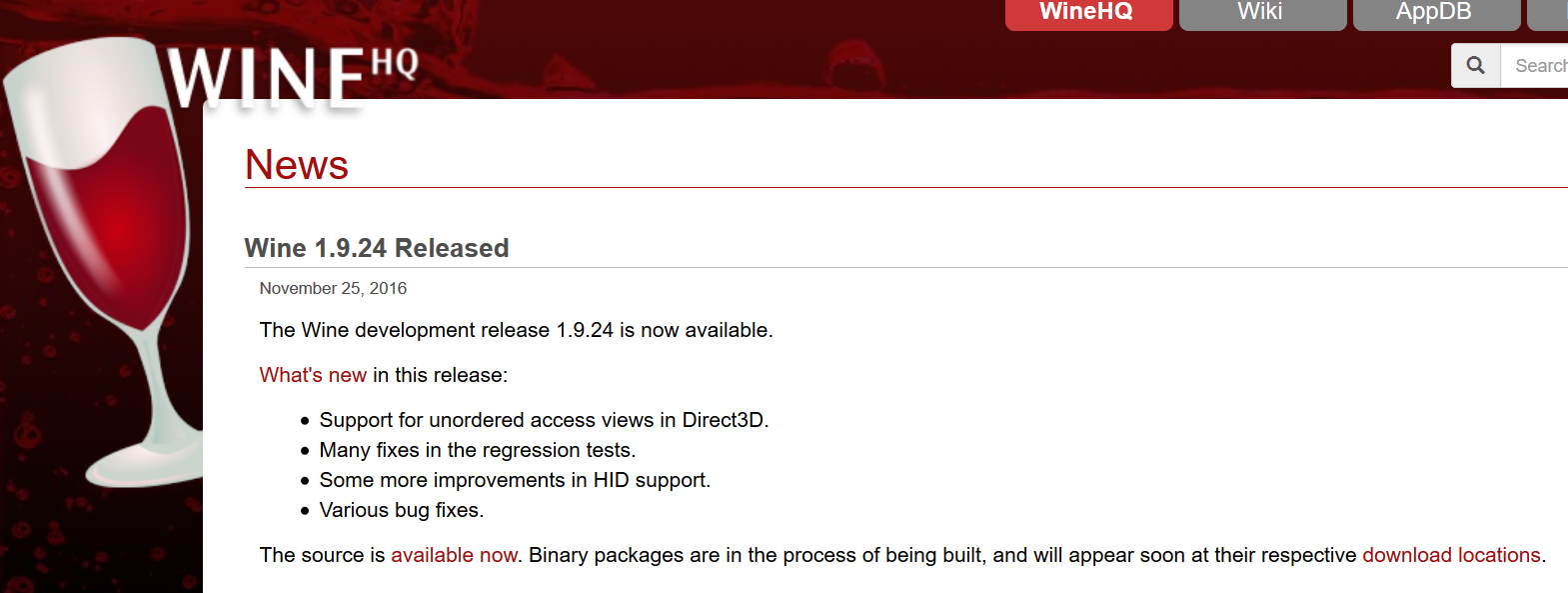Go to the AppDB tab
This screenshot has width=1568, height=593.
point(1434,13)
